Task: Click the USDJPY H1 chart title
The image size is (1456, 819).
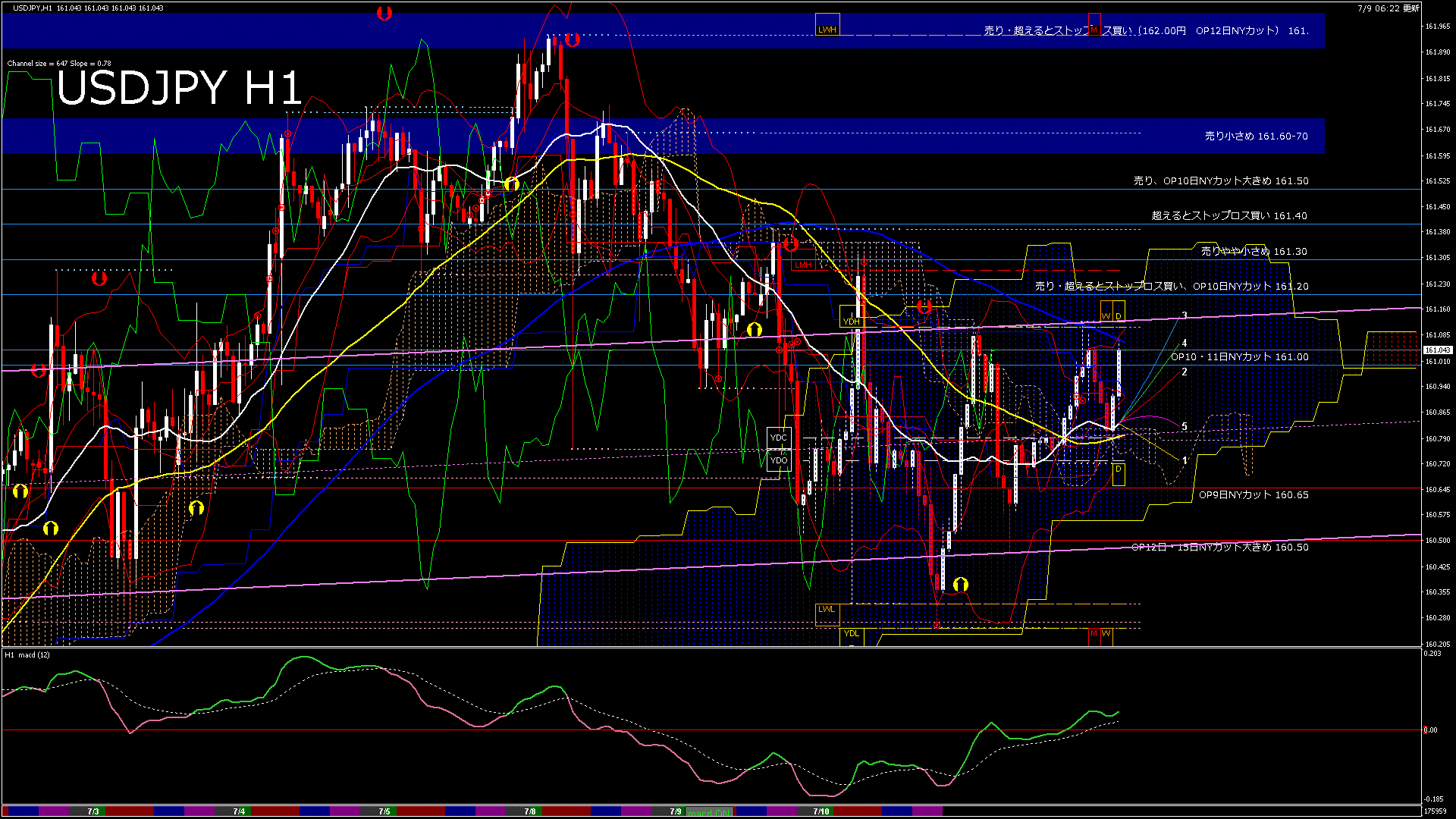Action: (x=179, y=88)
